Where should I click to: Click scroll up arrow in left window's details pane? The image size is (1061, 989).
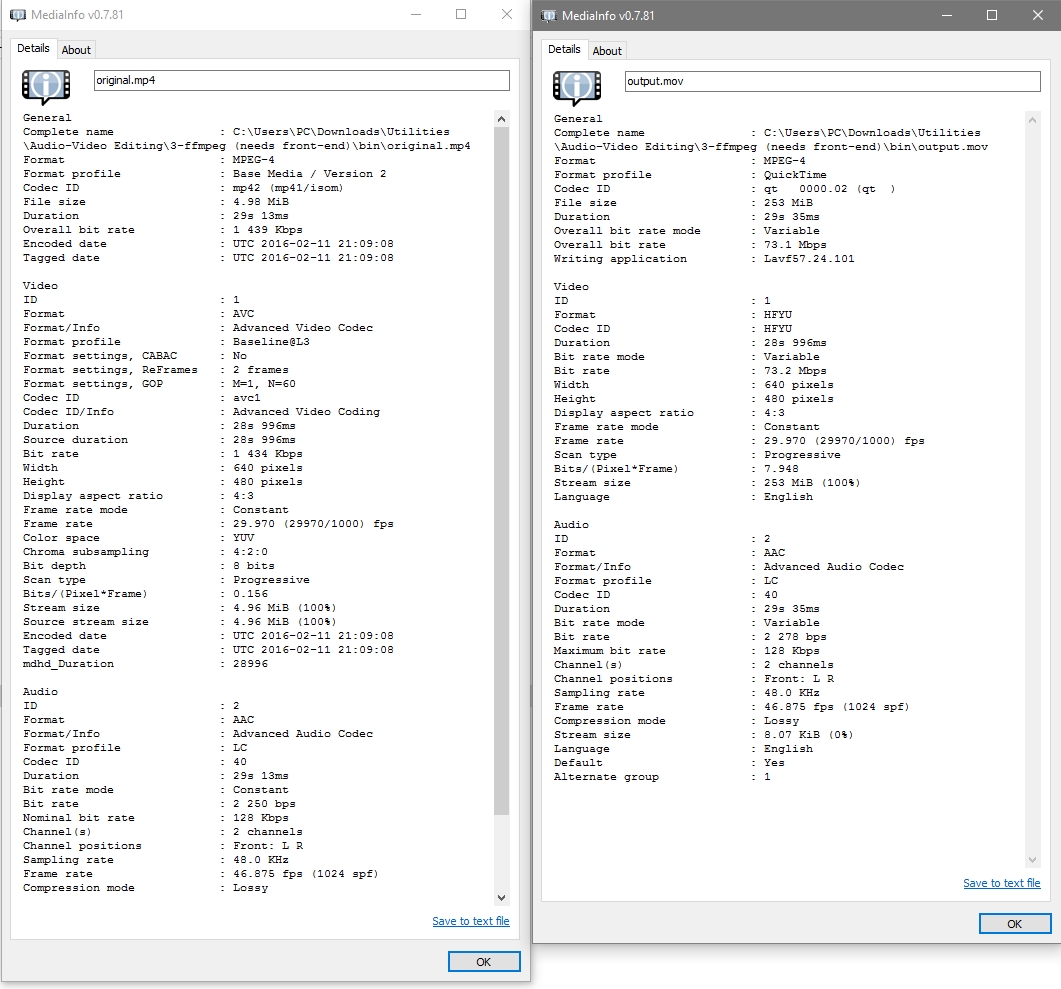coord(501,119)
